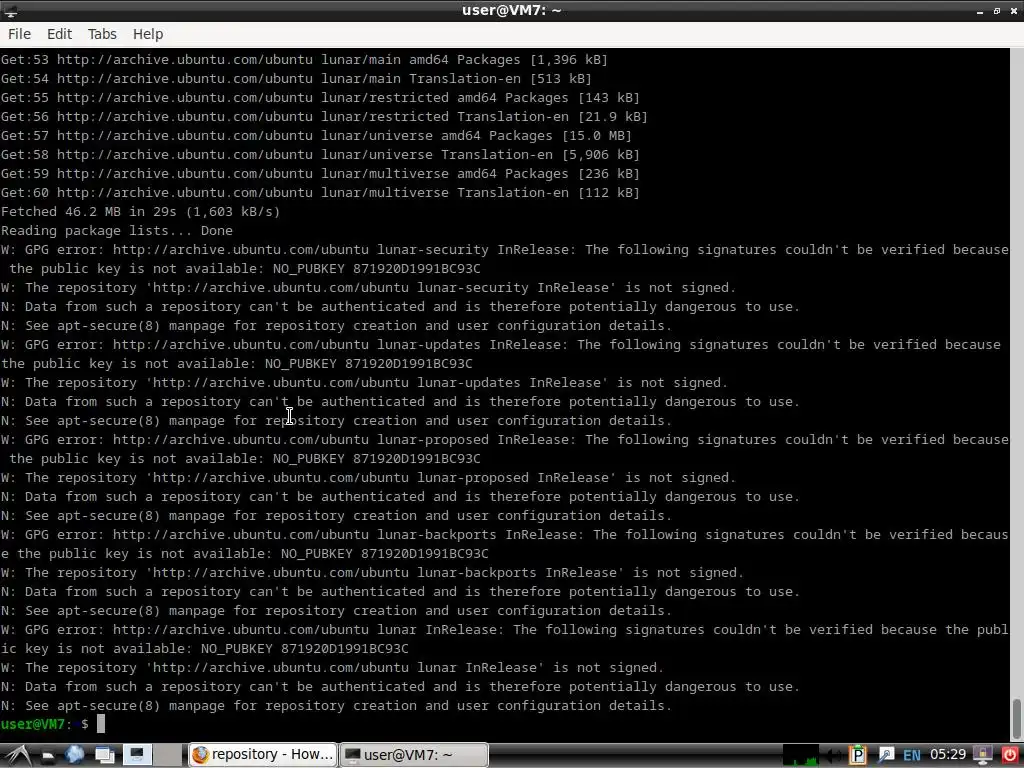1024x768 pixels.
Task: Click 'lunar-updates InRelease' is not signed line
Action: (x=364, y=383)
